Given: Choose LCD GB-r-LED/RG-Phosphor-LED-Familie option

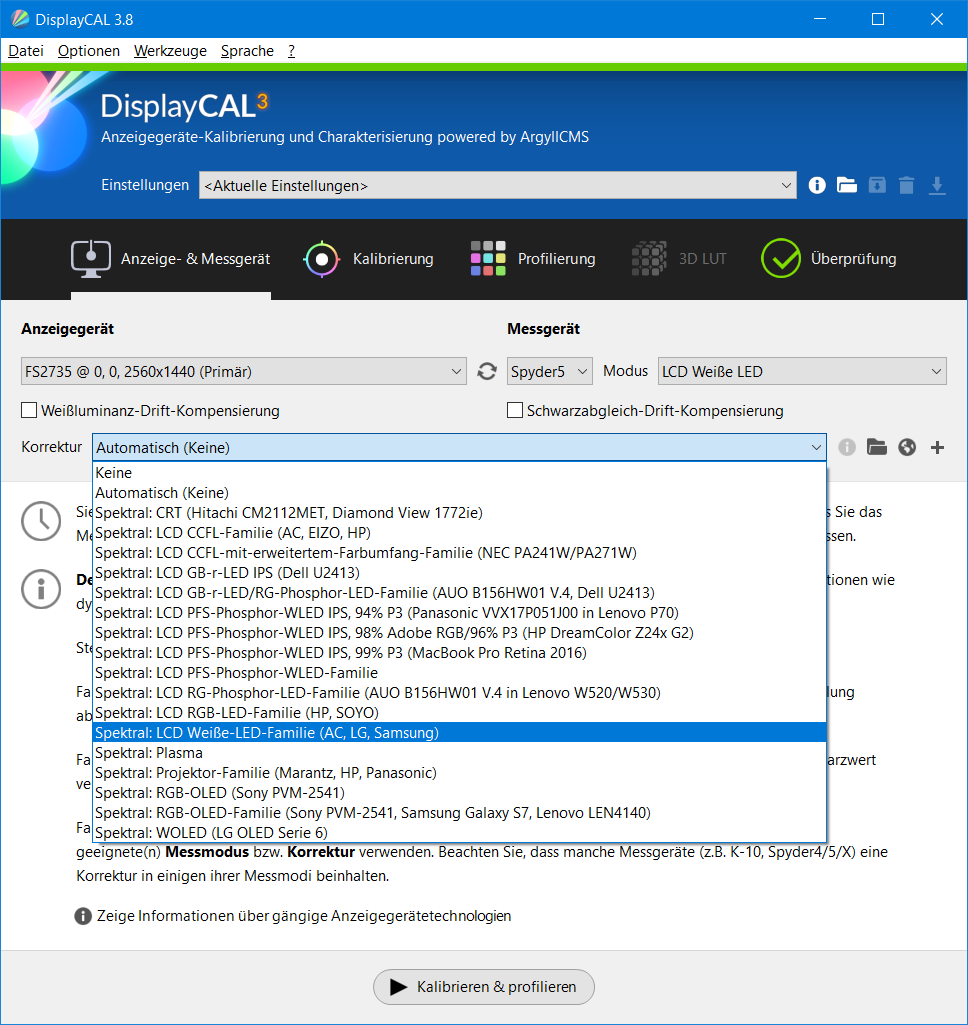Looking at the screenshot, I should coord(459,593).
